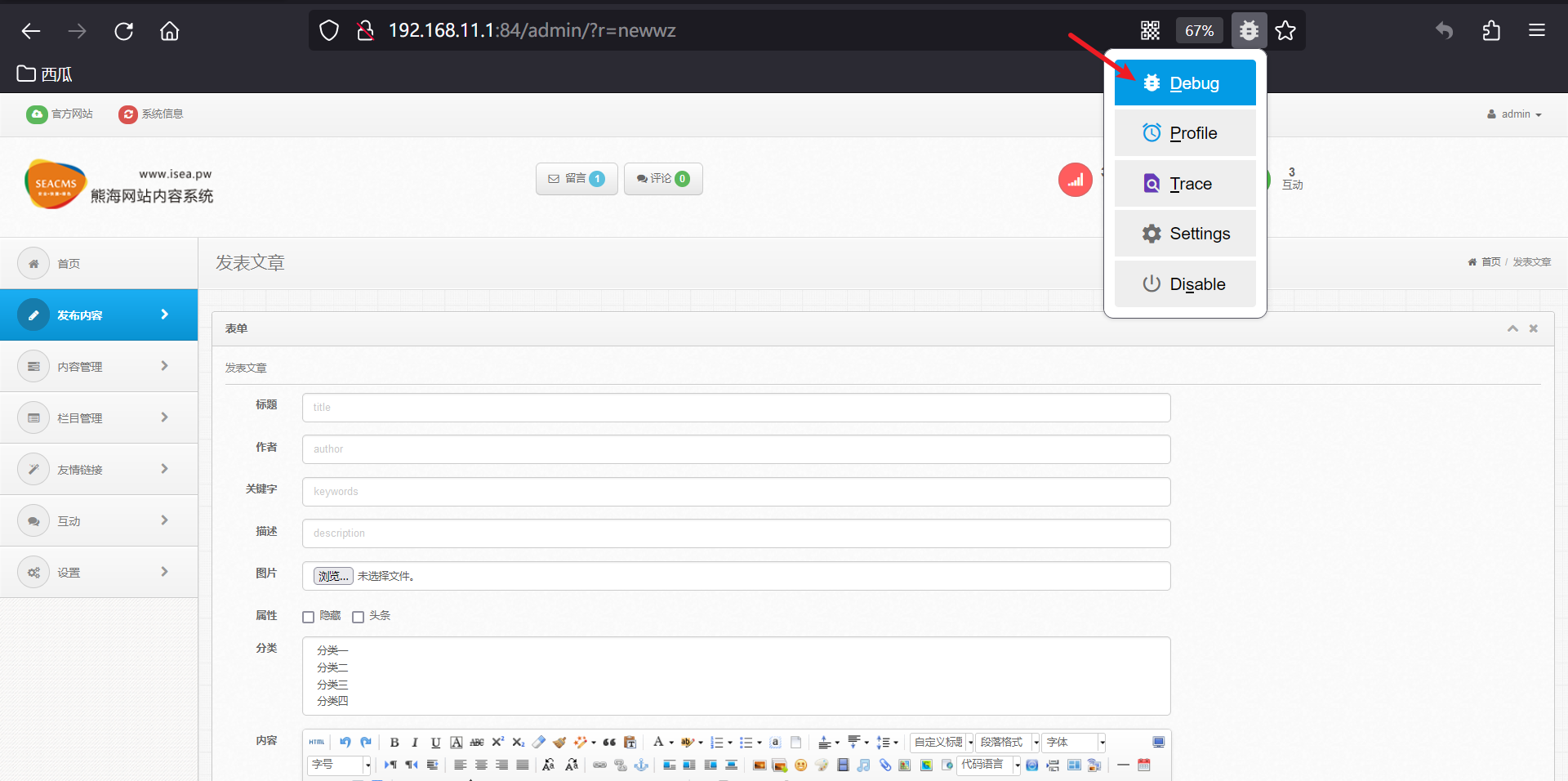Image resolution: width=1568 pixels, height=781 pixels.
Task: Select Profile in the Xdebug popup
Action: (1185, 133)
